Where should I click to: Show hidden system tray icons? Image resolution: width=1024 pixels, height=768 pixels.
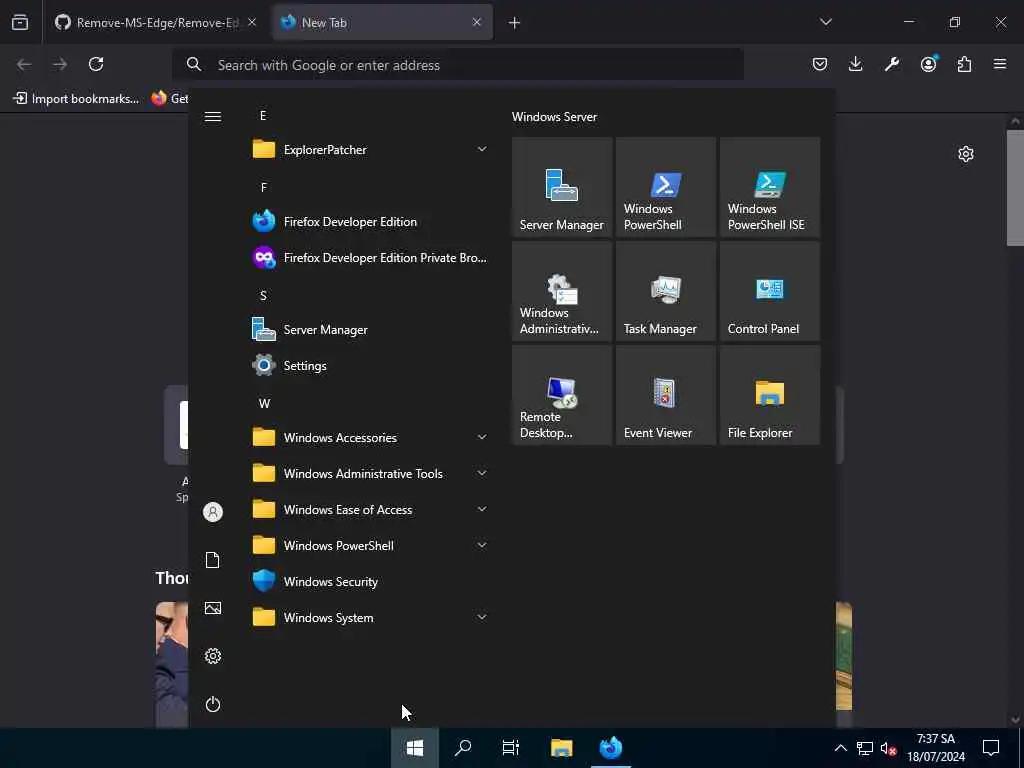tap(840, 748)
